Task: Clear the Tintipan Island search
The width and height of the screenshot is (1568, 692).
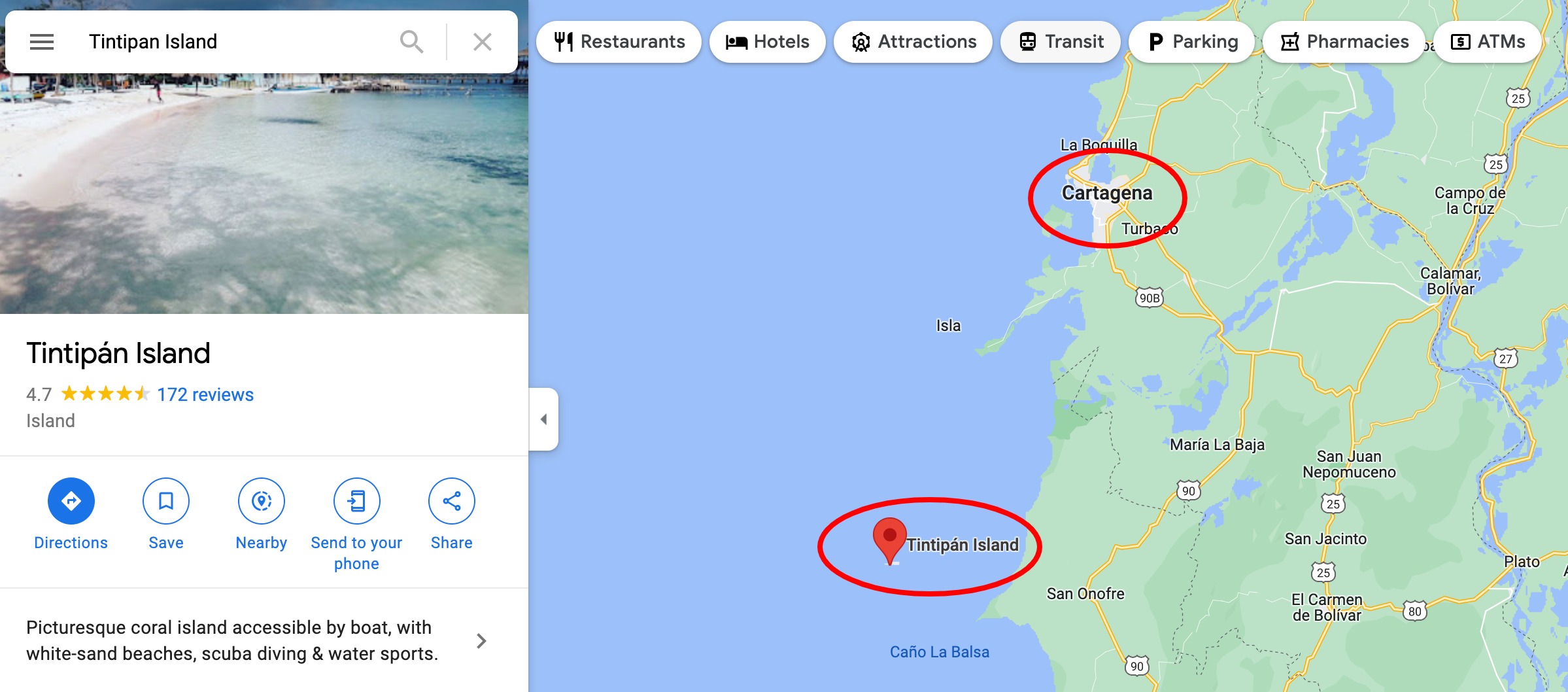Action: pos(483,42)
